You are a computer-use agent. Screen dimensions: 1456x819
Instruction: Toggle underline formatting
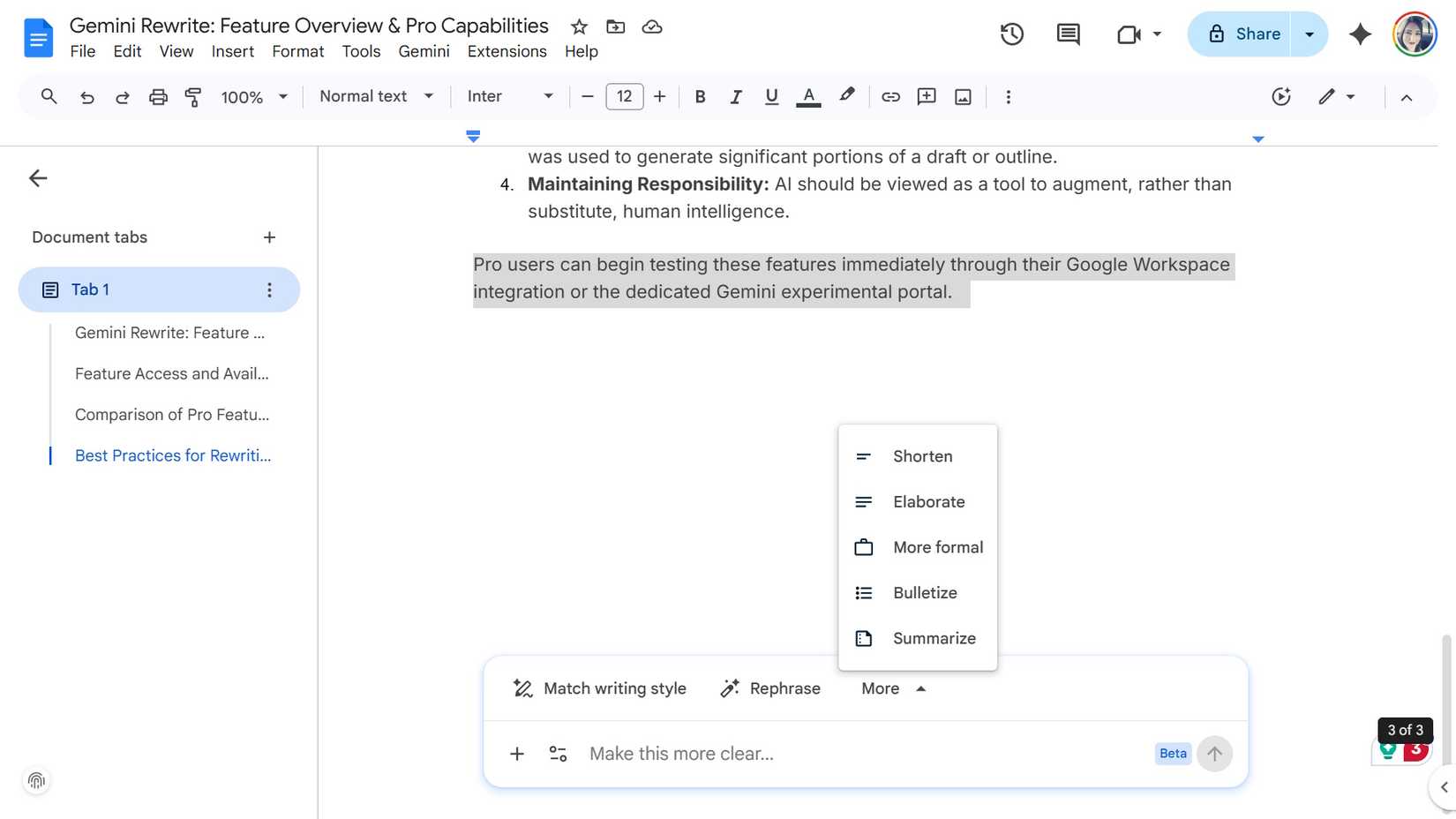click(771, 97)
